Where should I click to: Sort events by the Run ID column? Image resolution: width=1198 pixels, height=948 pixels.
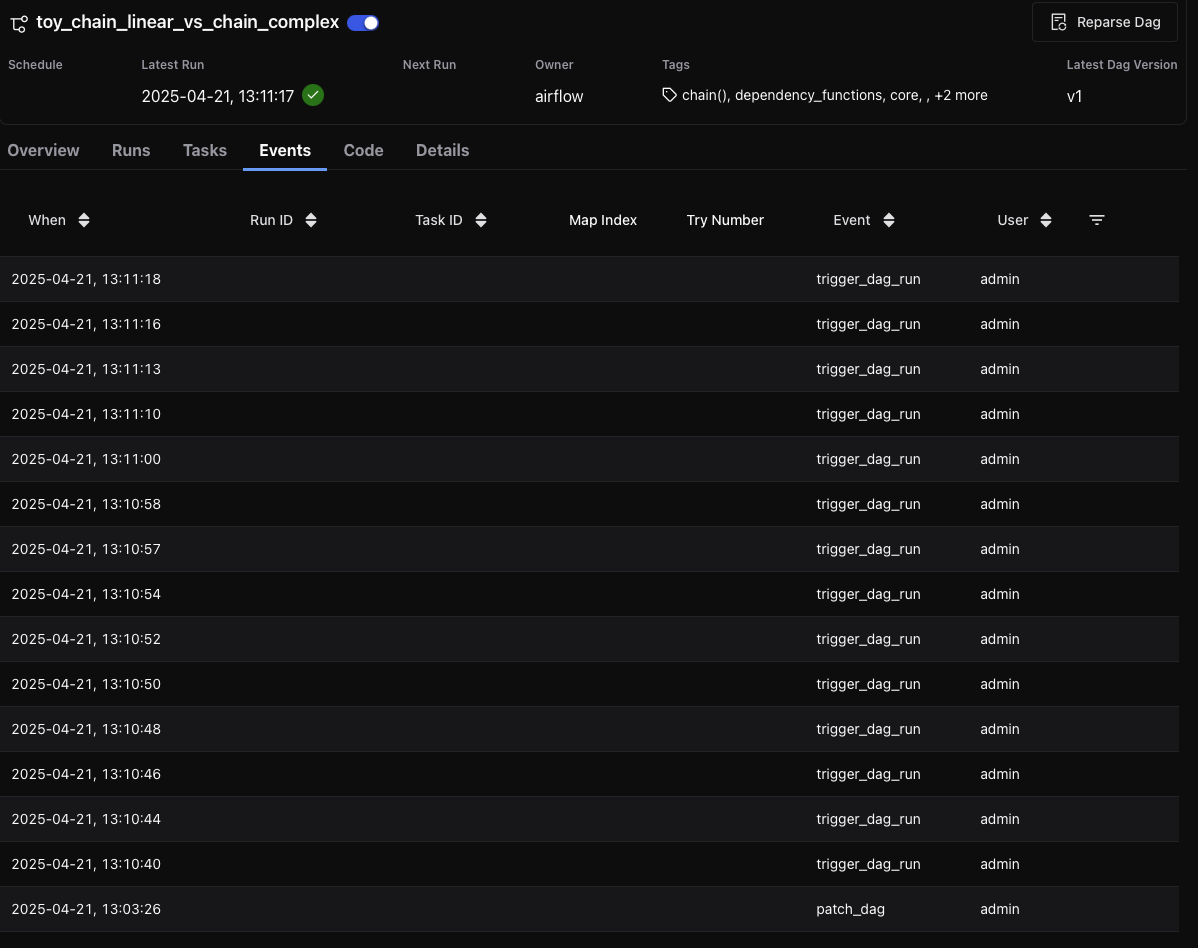click(310, 219)
